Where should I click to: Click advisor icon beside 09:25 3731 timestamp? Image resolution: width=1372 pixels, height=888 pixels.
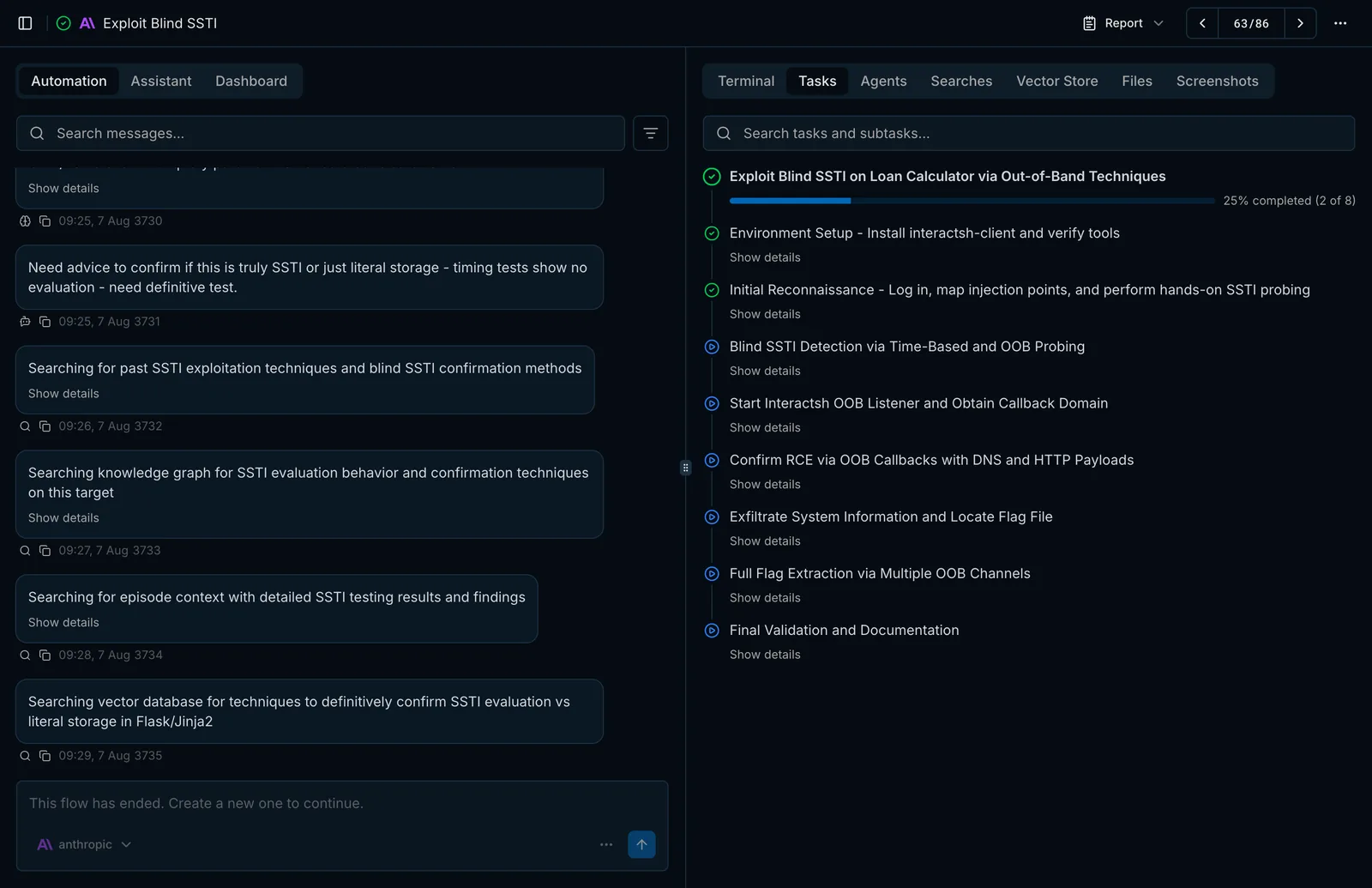[25, 322]
